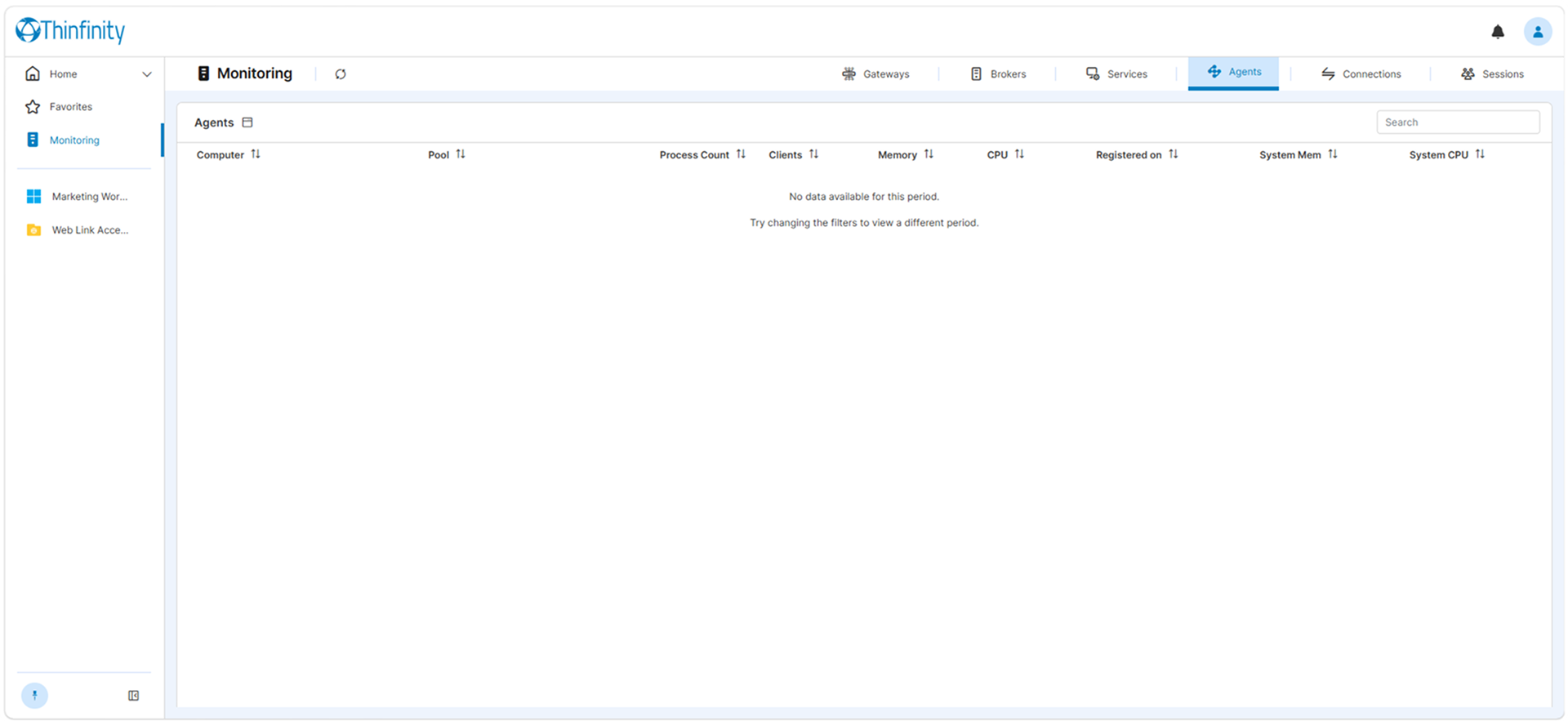
Task: Click the Monitoring page heading
Action: (x=254, y=73)
